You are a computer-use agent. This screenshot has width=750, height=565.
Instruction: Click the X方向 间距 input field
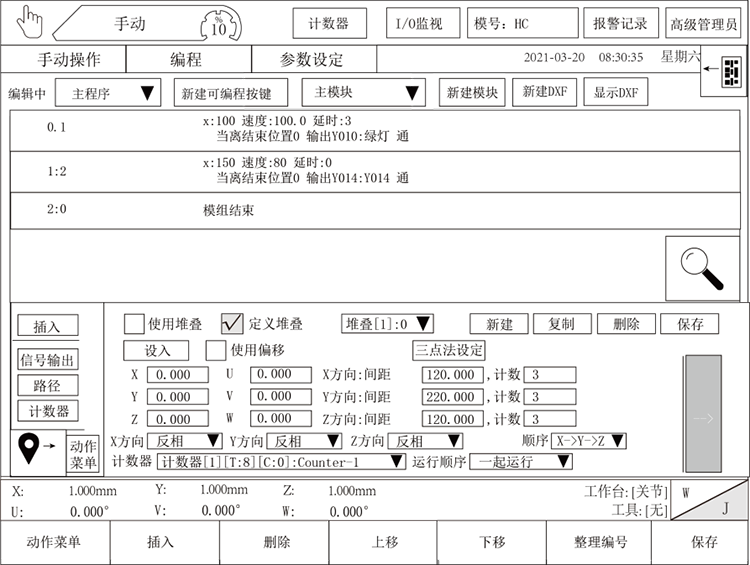pos(451,375)
